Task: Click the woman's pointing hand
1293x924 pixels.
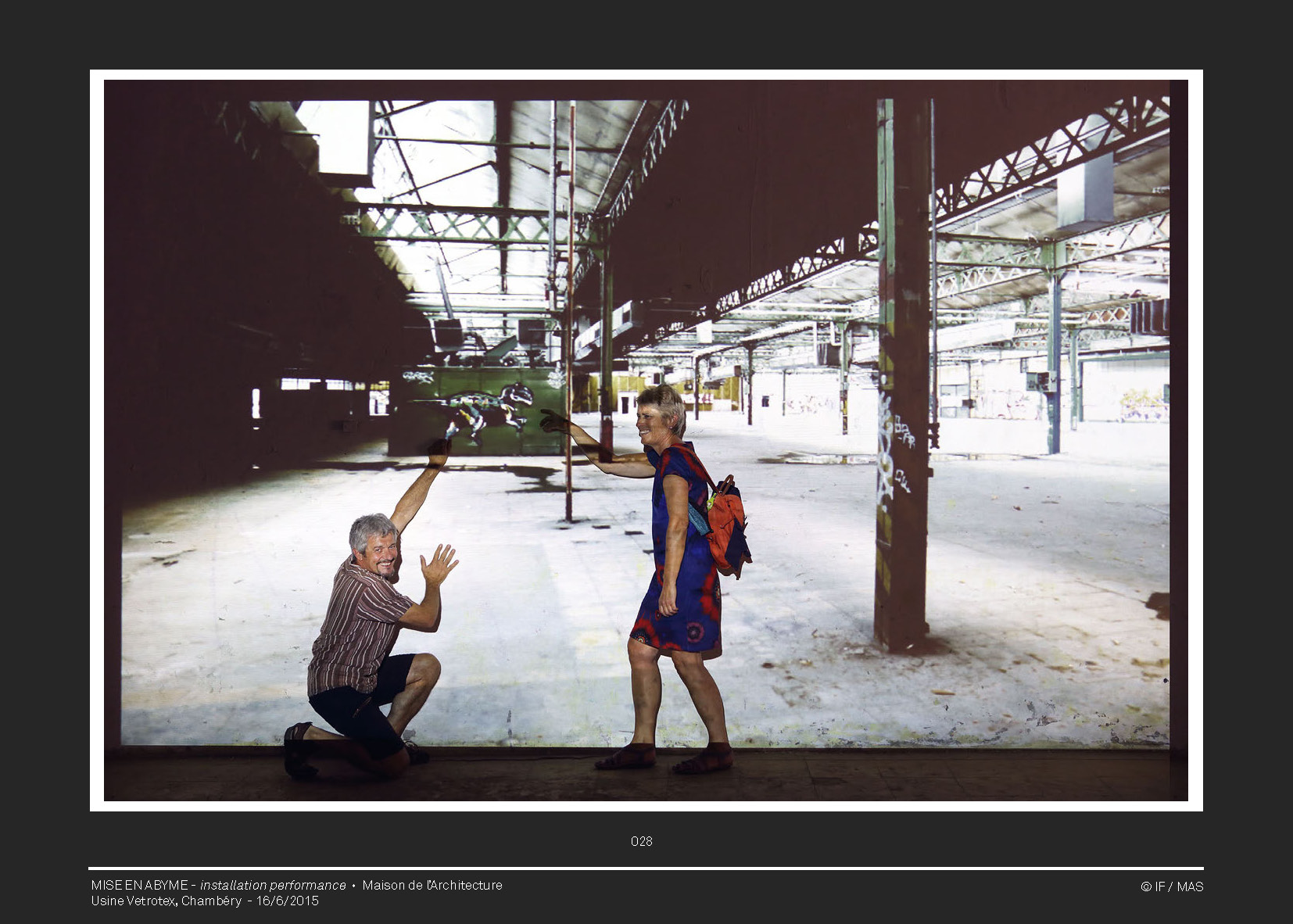Action: [x=553, y=422]
